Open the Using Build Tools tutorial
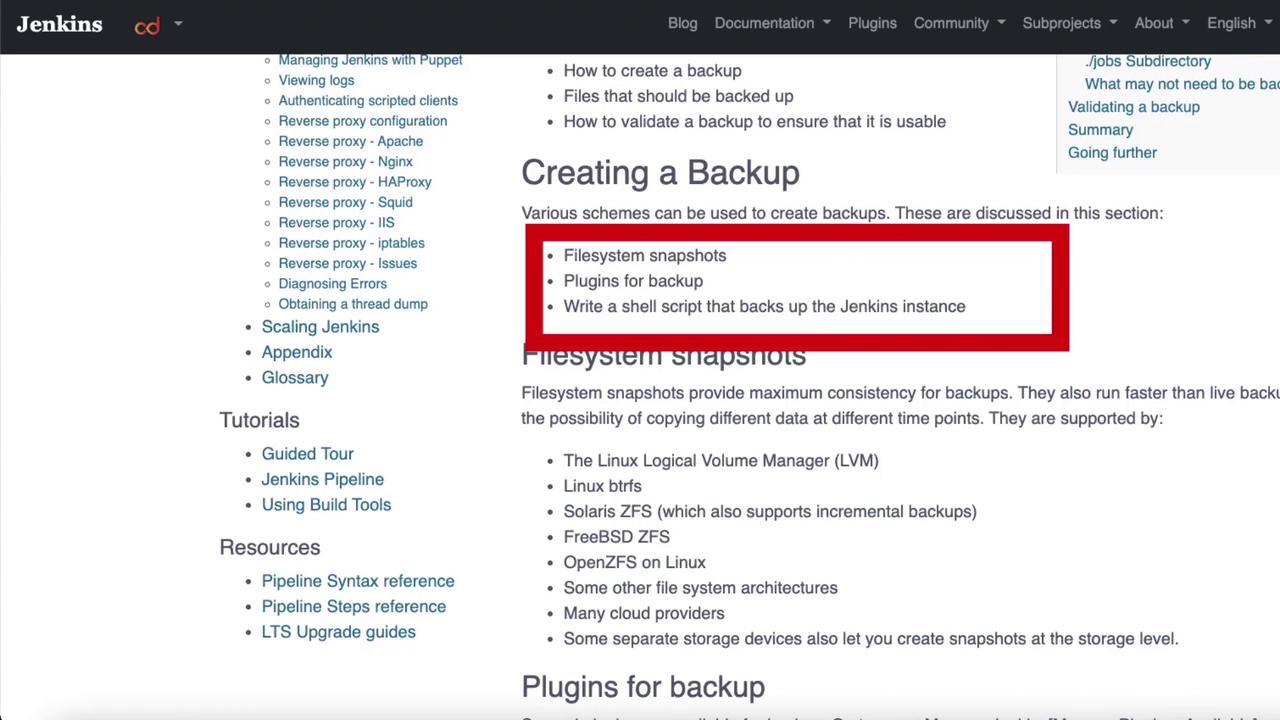Screen dimensions: 1280x720 tap(326, 505)
